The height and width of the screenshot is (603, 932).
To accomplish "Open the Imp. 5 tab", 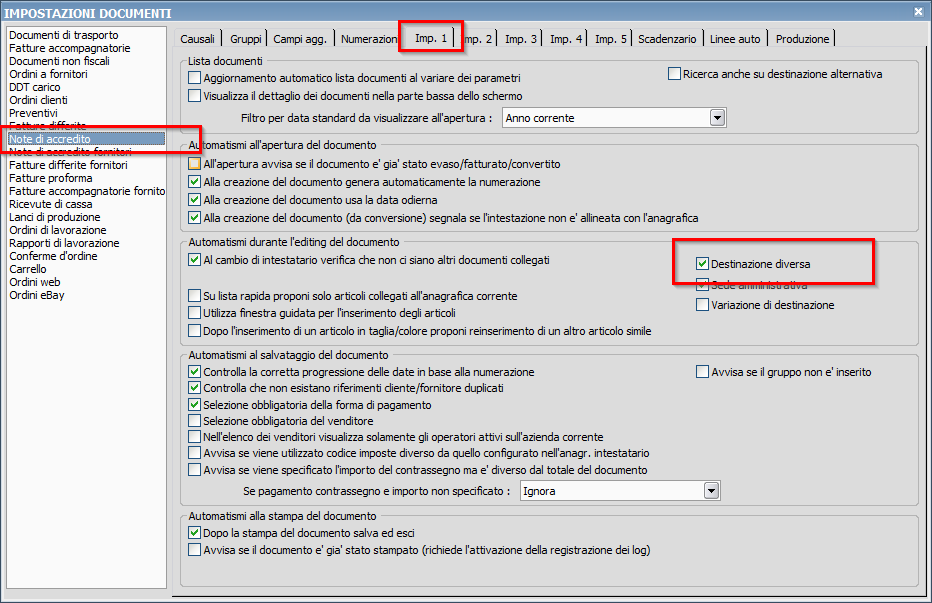I will tap(610, 39).
